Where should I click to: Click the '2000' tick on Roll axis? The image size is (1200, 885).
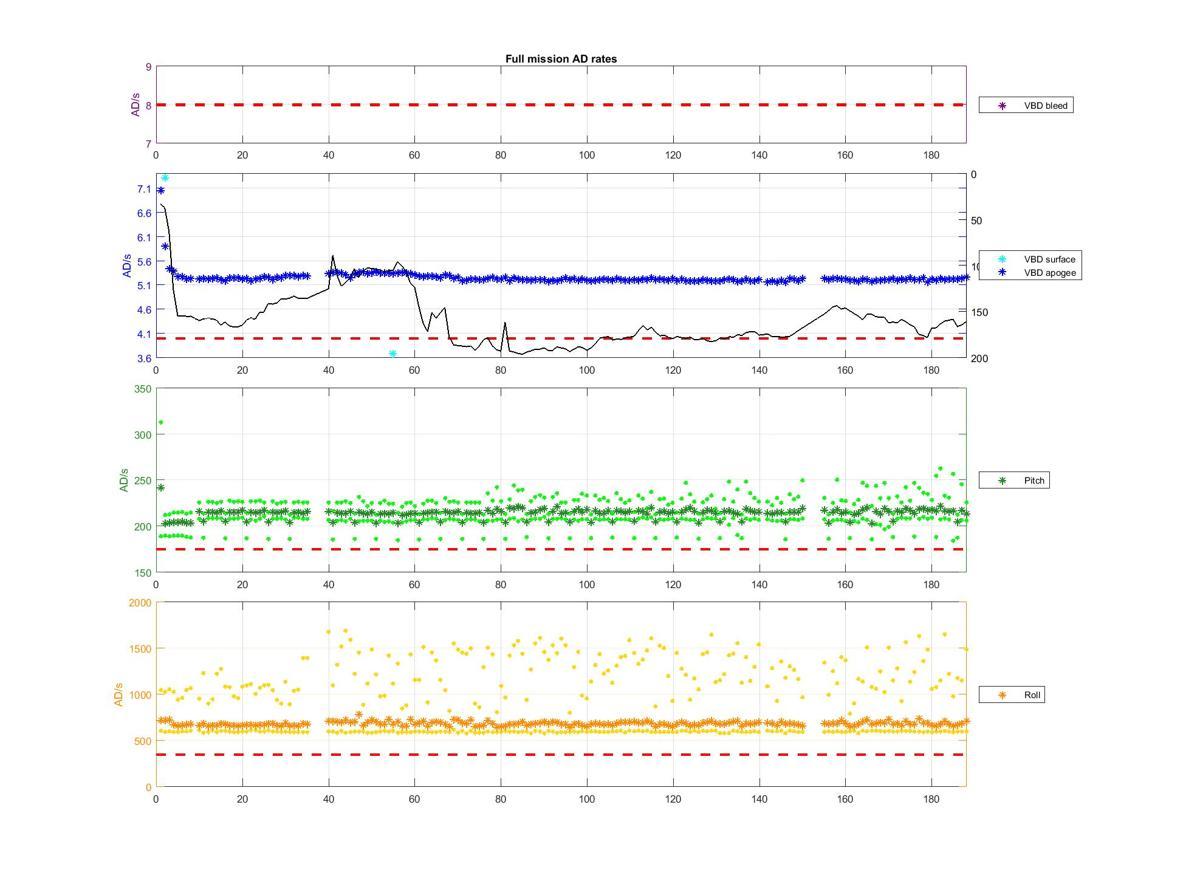coord(141,603)
